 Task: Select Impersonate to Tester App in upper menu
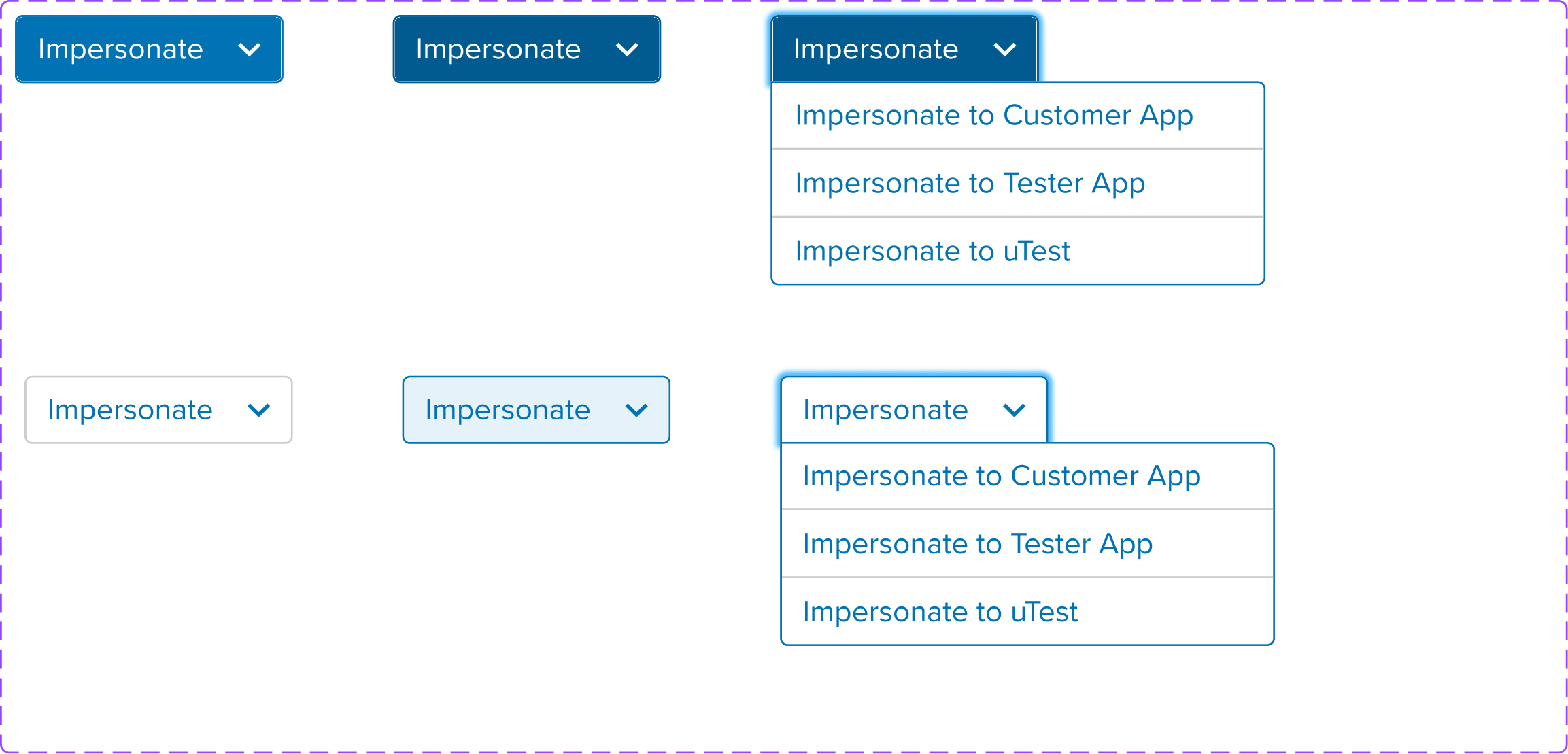click(x=1018, y=183)
